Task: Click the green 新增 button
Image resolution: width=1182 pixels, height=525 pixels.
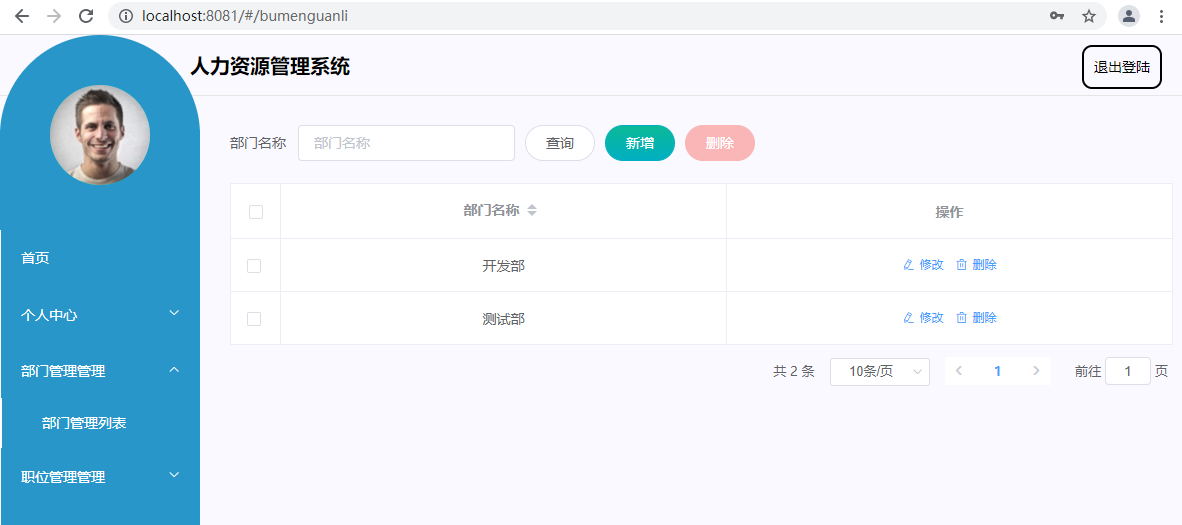Action: (x=640, y=143)
